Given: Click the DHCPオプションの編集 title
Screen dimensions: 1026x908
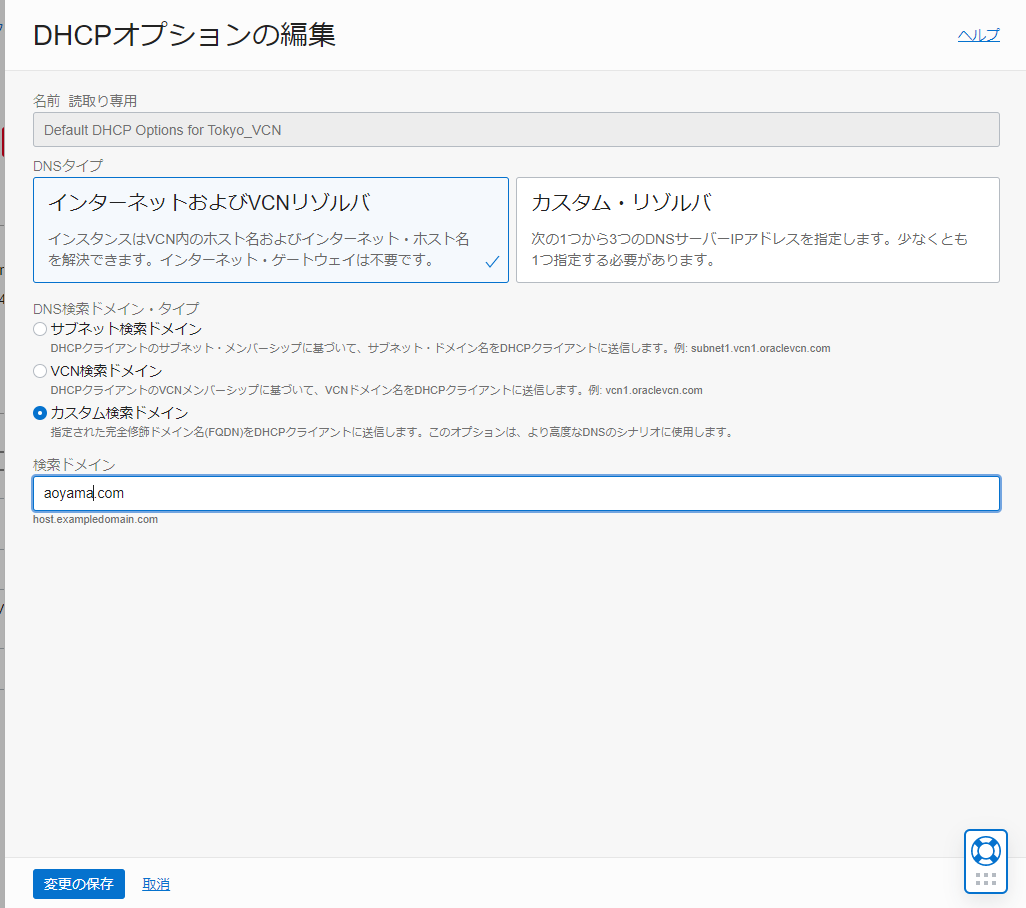Looking at the screenshot, I should (184, 33).
